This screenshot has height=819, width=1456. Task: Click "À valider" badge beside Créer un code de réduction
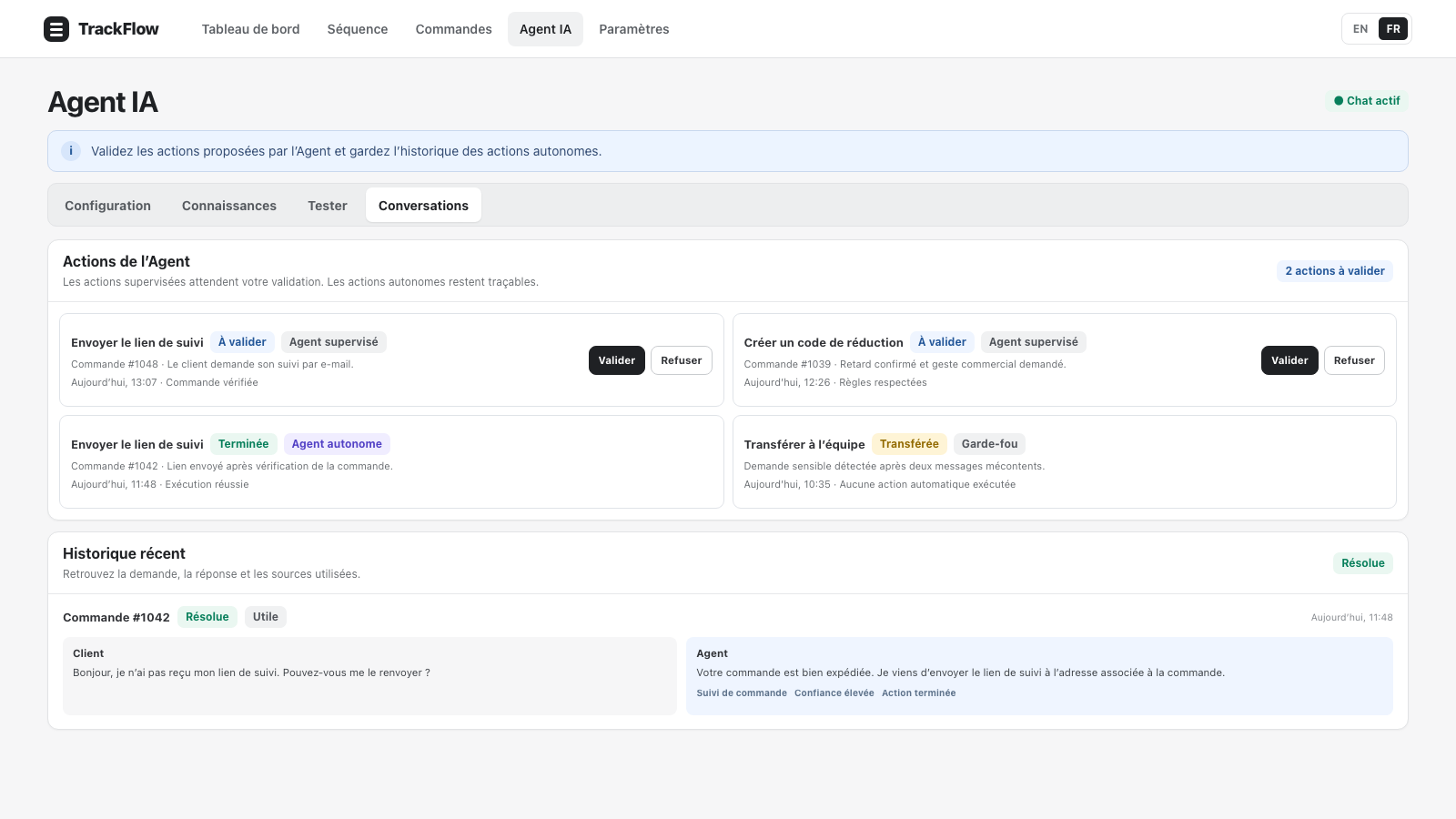[x=942, y=342]
